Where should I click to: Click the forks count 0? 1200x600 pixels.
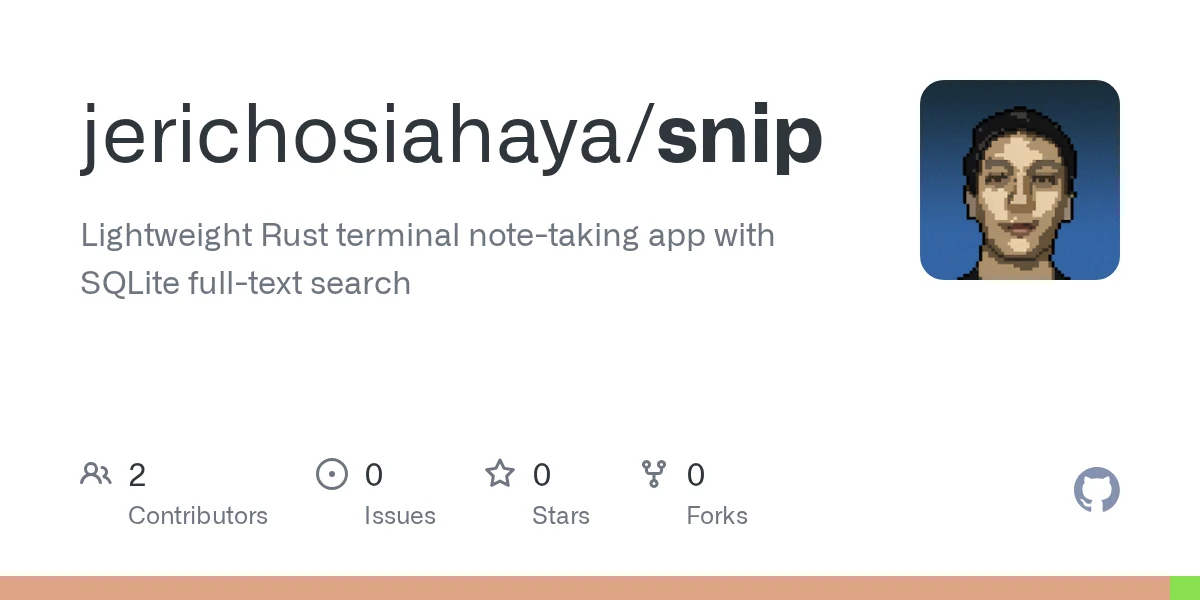696,475
